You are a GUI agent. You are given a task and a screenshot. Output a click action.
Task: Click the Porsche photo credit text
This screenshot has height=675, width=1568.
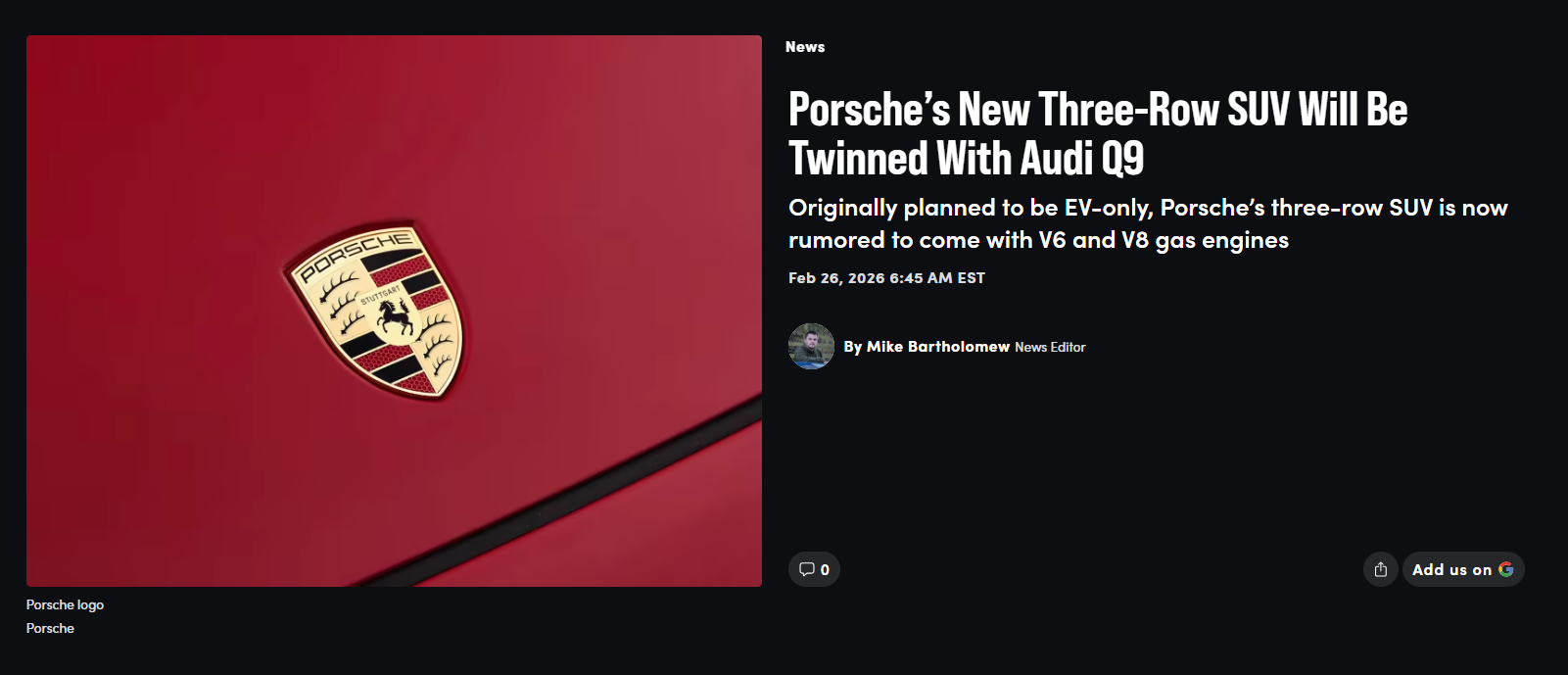pos(50,628)
